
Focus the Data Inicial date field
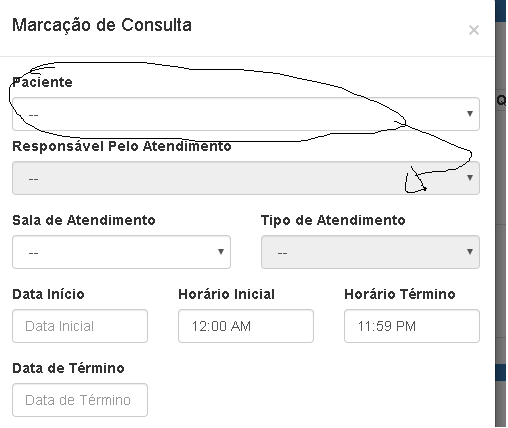click(x=80, y=326)
